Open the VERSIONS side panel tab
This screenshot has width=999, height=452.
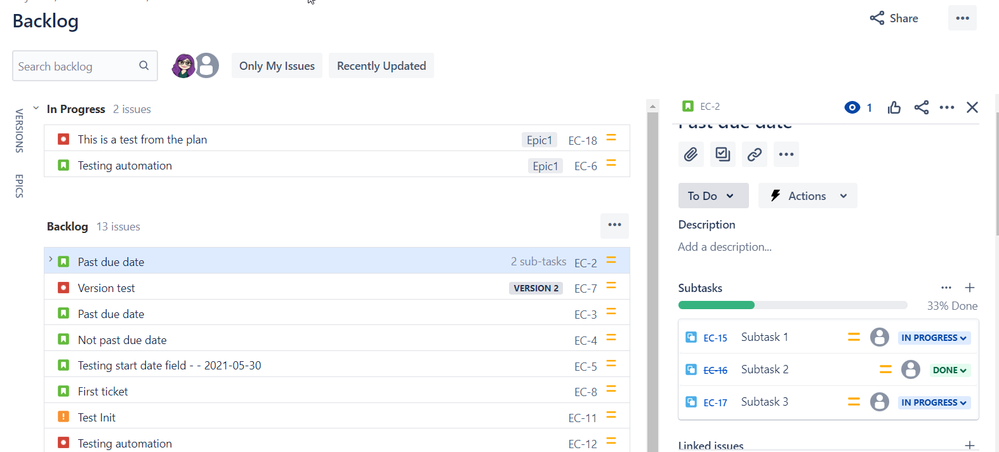pos(18,131)
